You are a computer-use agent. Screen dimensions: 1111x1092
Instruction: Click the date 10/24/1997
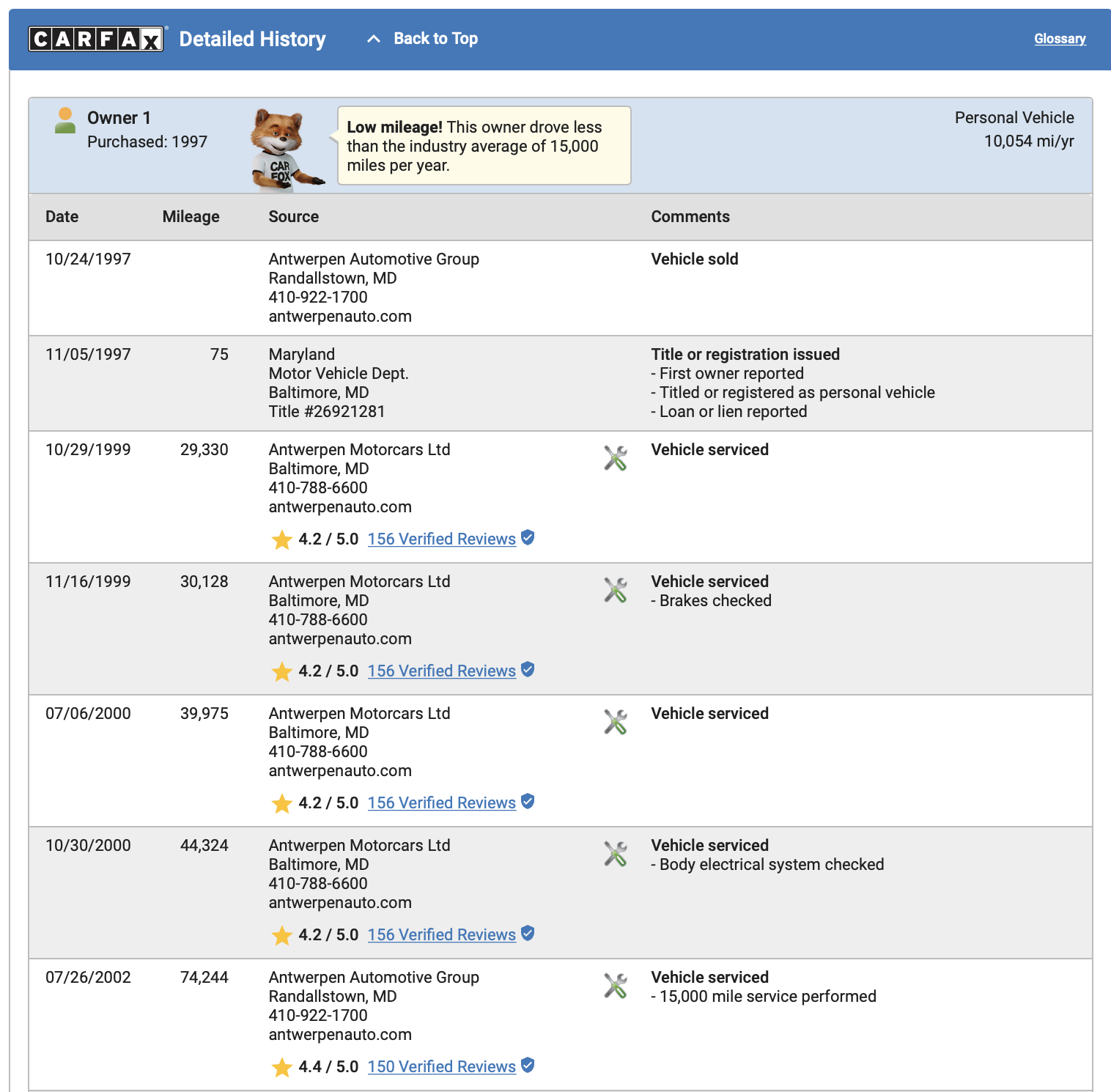click(x=88, y=259)
